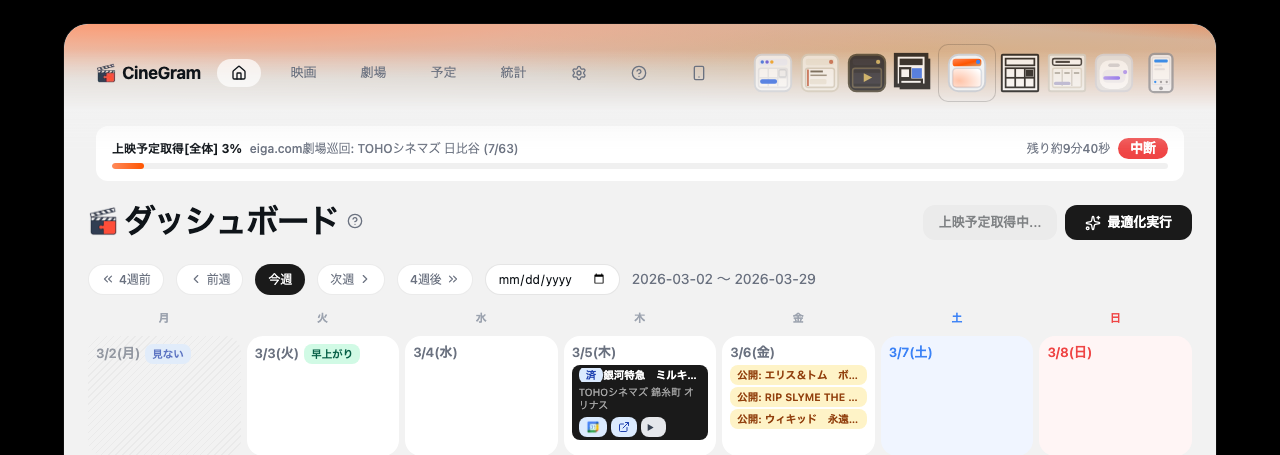
Task: Switch to the 劇場 tab
Action: tap(374, 73)
